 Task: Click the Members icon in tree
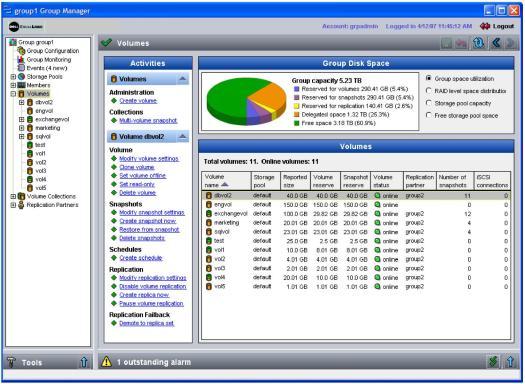[x=21, y=85]
